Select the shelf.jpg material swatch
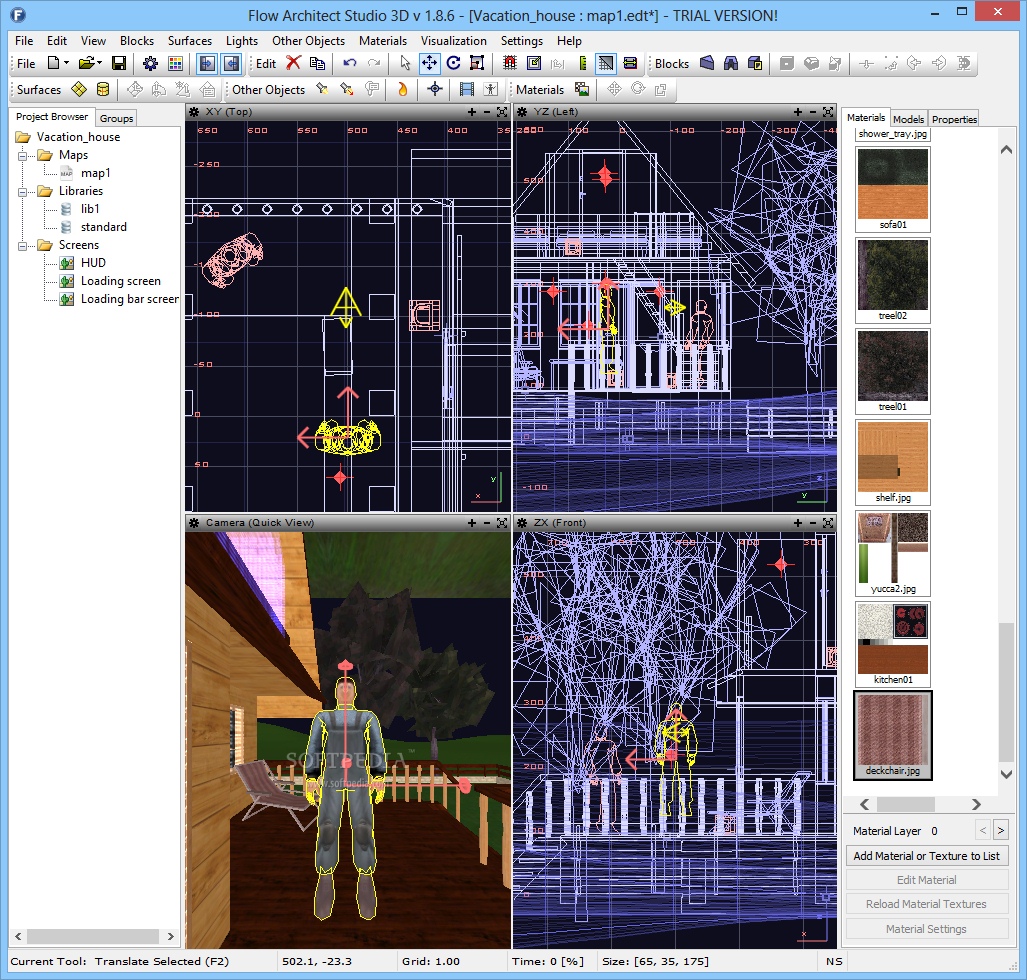 tap(893, 462)
